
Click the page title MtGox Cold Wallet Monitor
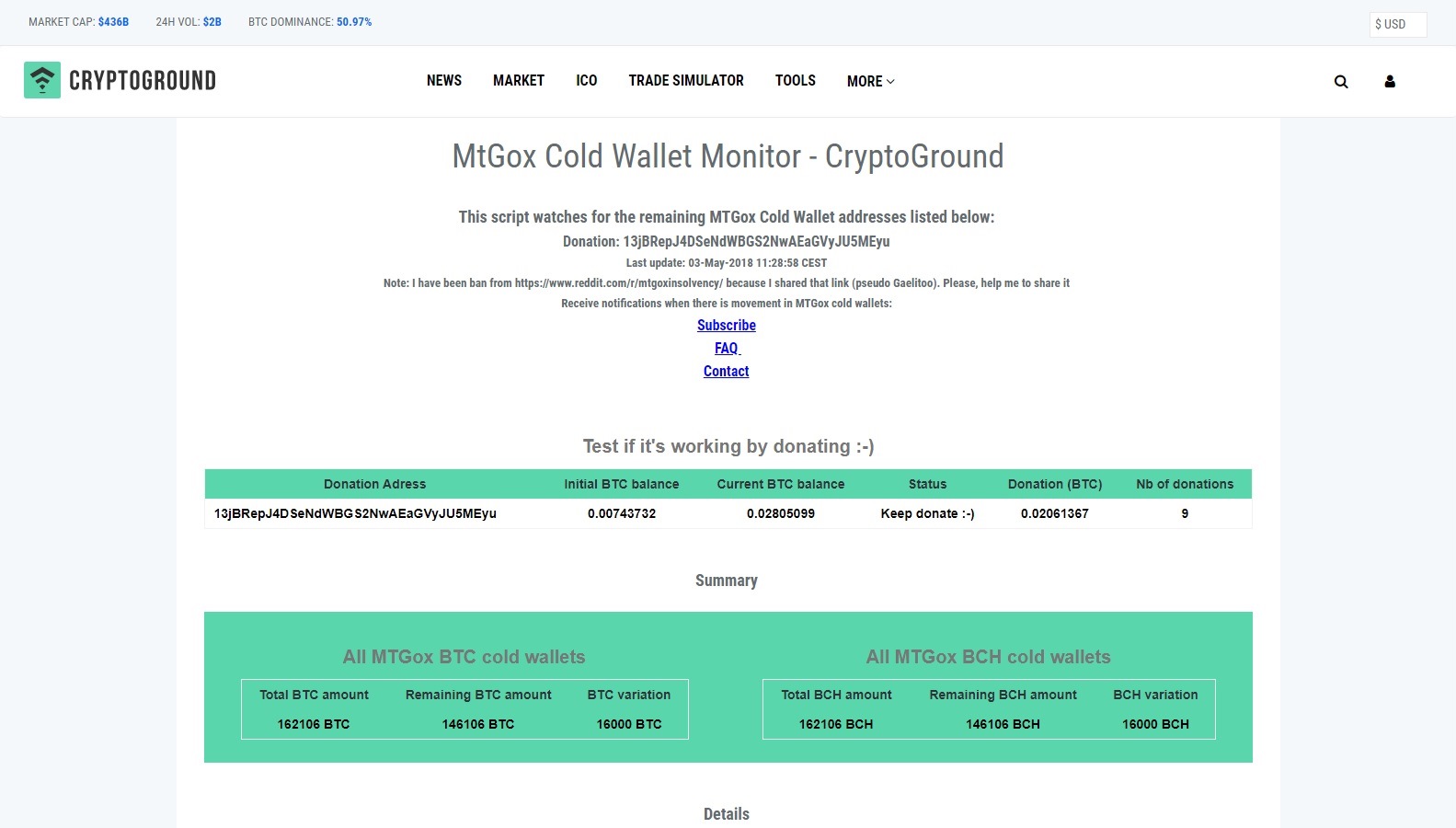pos(728,156)
